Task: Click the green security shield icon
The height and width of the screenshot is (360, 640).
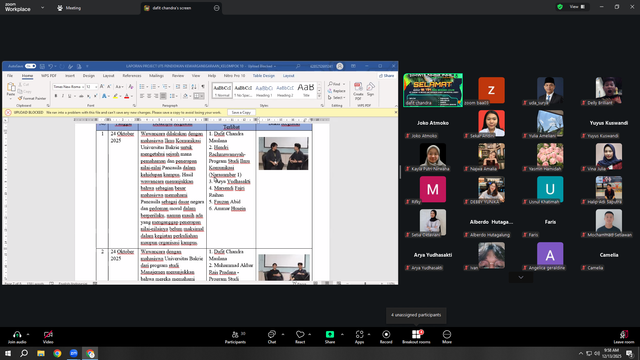Action: [x=560, y=7]
